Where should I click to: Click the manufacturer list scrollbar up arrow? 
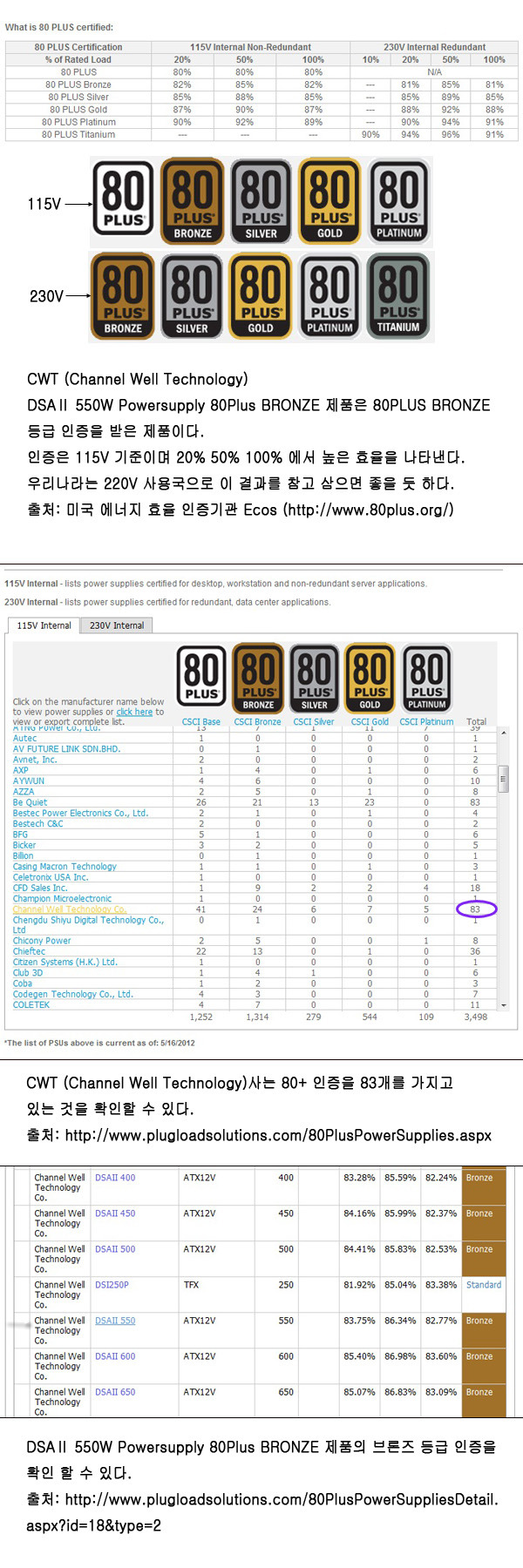503,733
